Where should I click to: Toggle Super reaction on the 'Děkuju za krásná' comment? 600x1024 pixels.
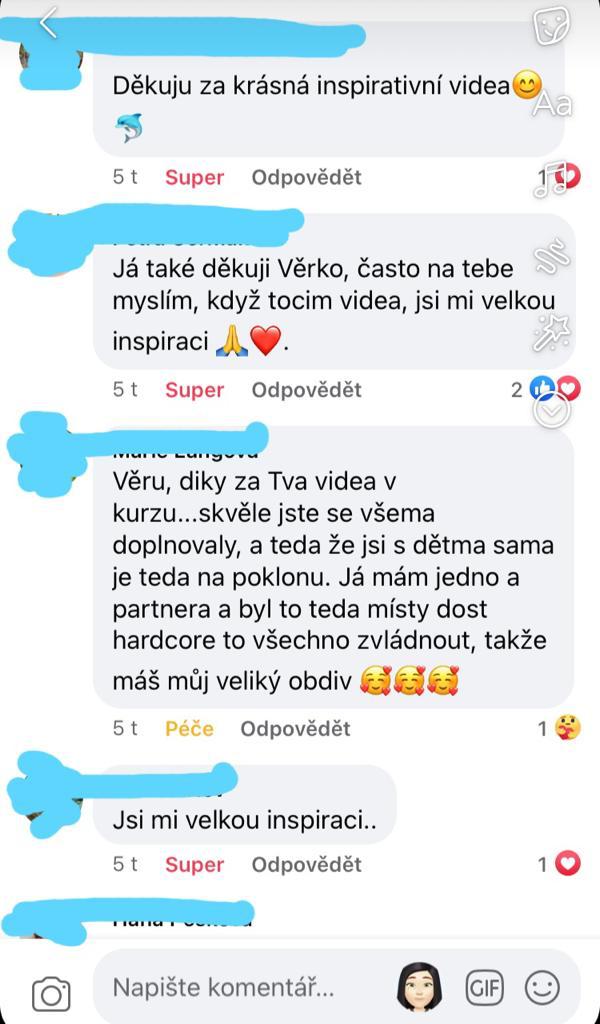195,178
